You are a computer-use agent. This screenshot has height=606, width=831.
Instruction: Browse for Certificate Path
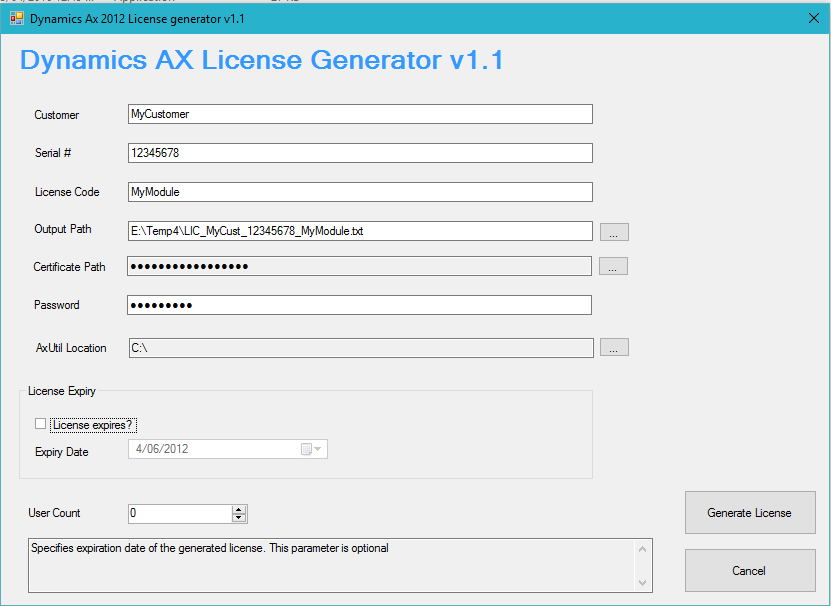613,266
